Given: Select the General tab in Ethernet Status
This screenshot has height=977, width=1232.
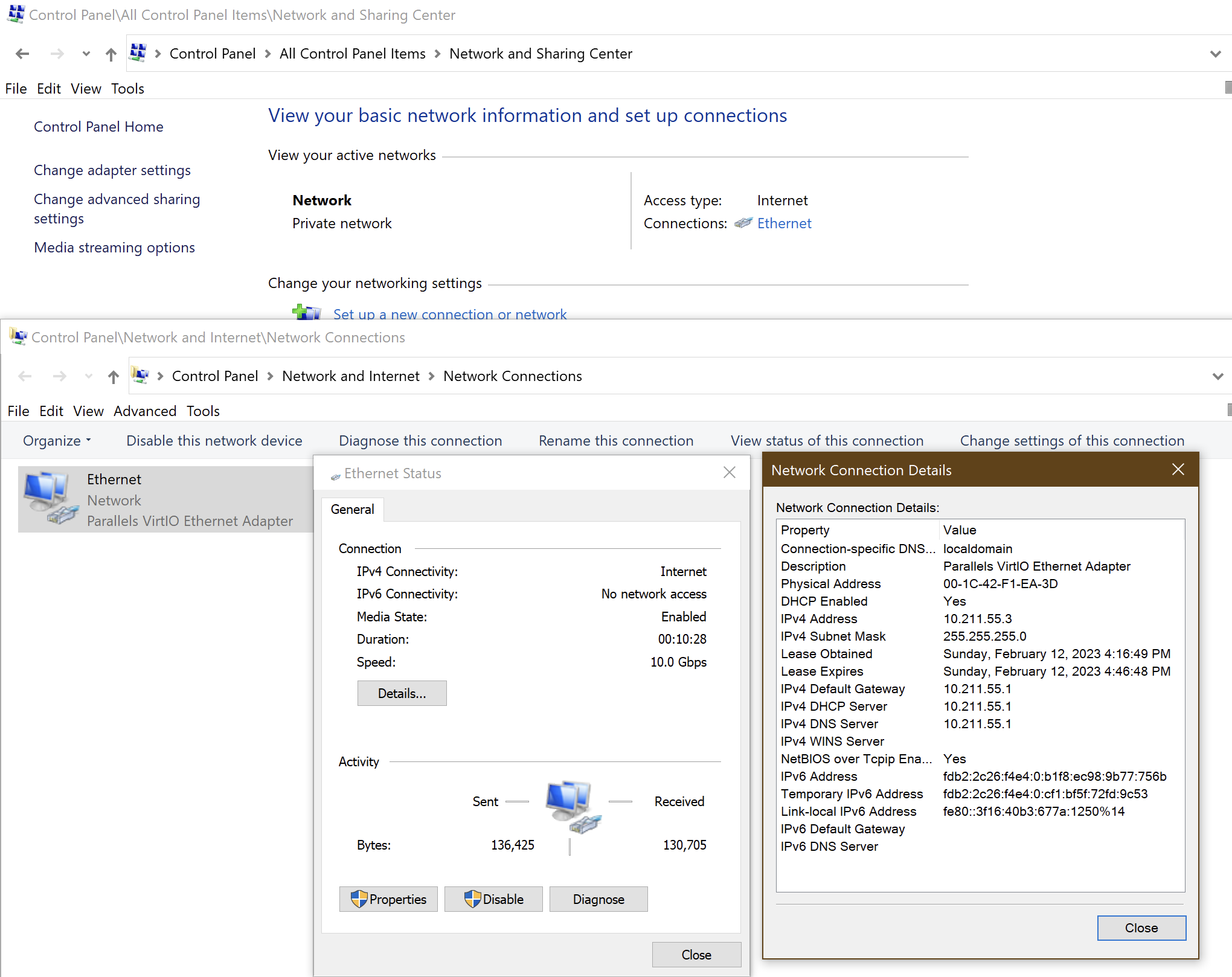Looking at the screenshot, I should pyautogui.click(x=353, y=510).
